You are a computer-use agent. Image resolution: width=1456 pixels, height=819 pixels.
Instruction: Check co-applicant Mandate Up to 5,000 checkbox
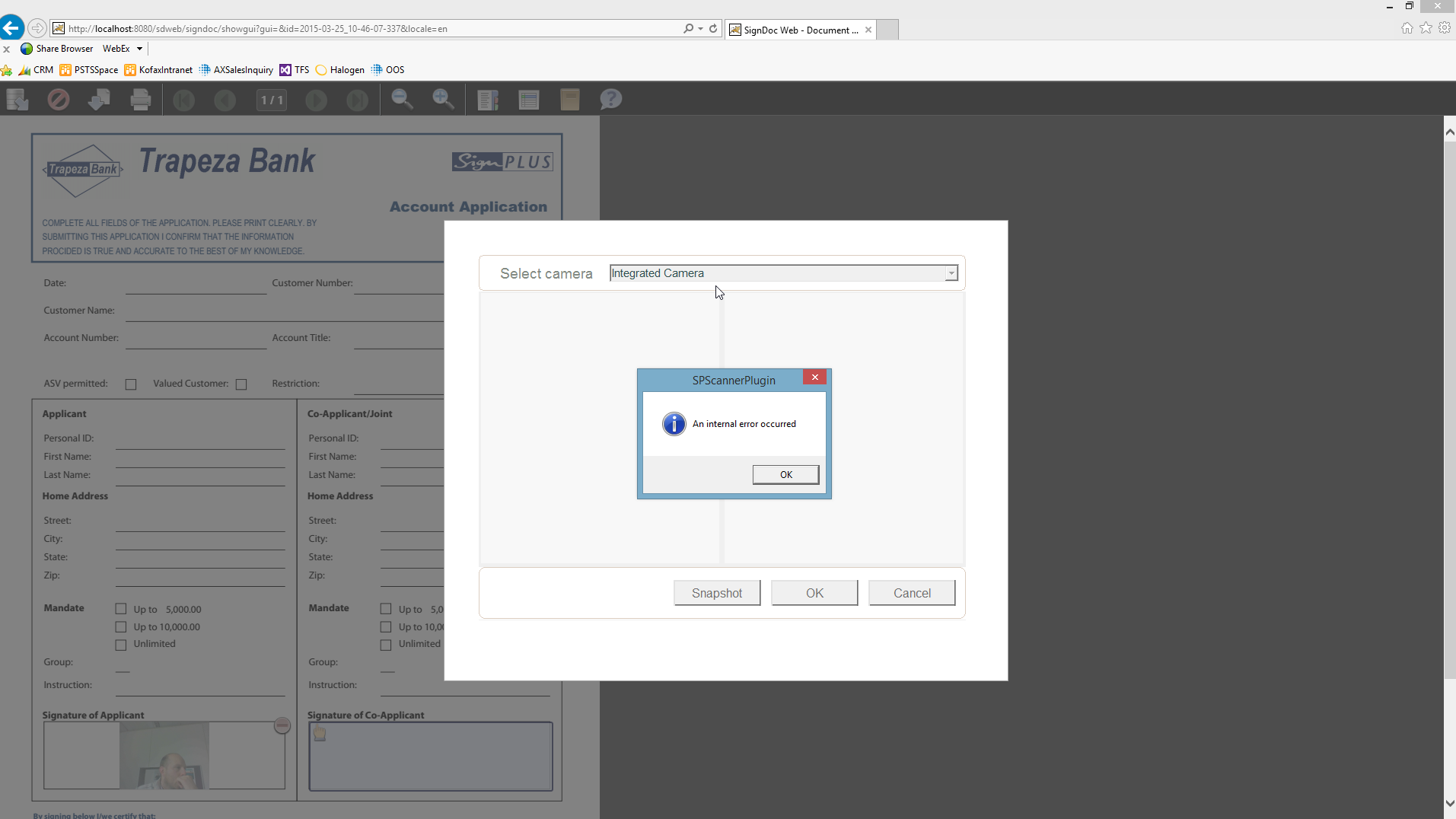pos(386,609)
